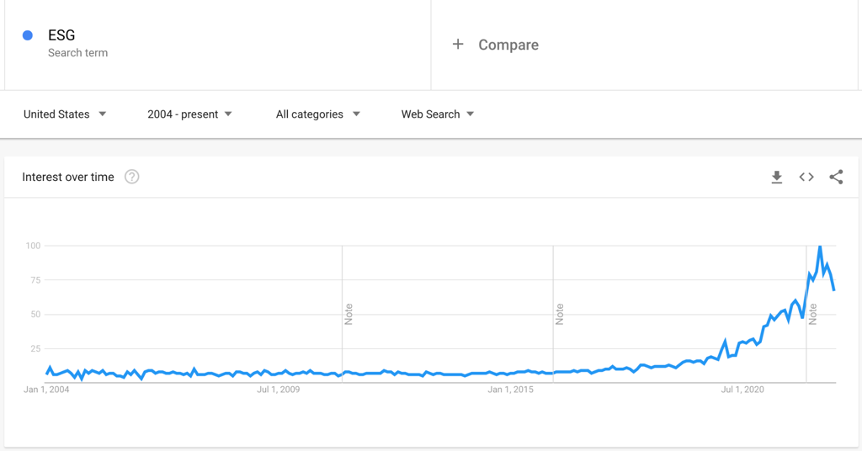Click the chart note near 2010
Image resolution: width=862 pixels, height=452 pixels.
349,313
